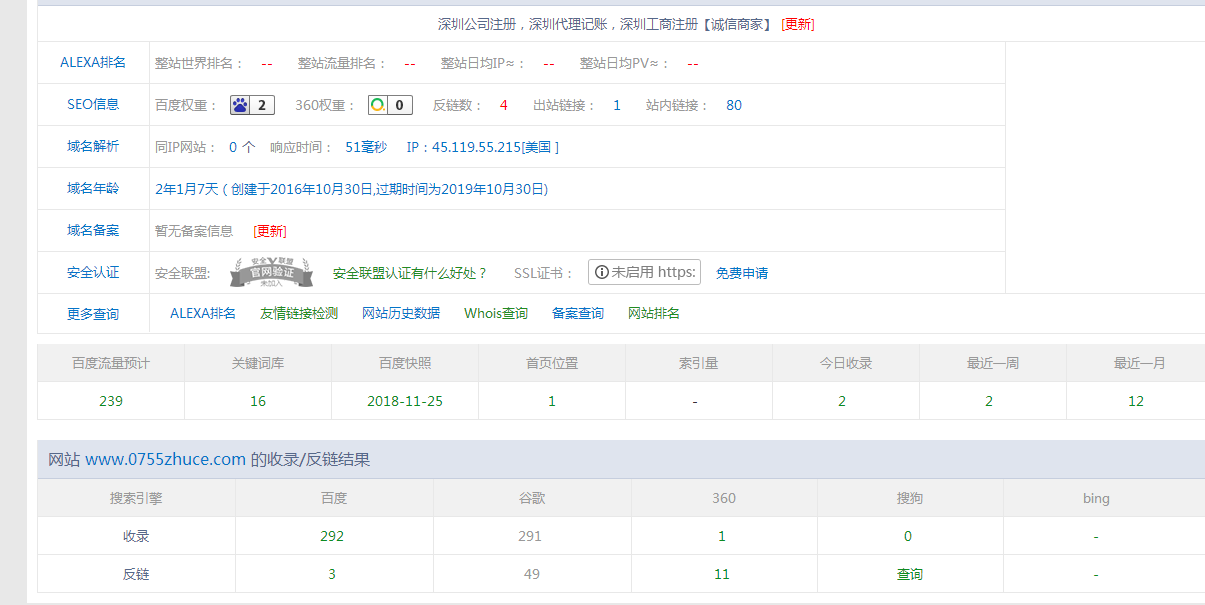Open the 安全联盟认证有什么好处 link

click(x=403, y=272)
